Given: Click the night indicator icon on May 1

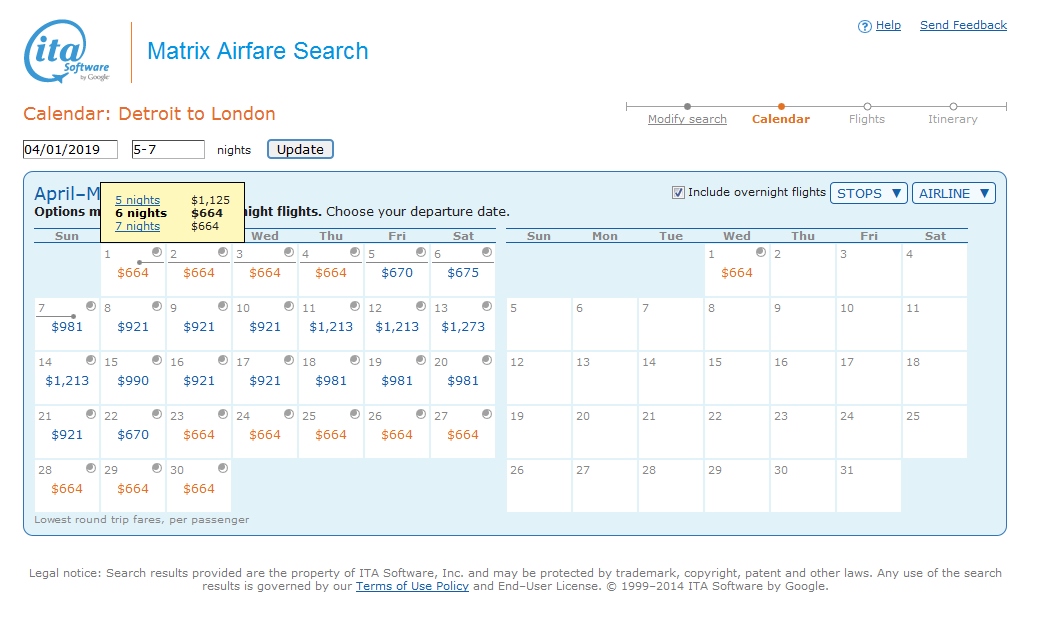Looking at the screenshot, I should pos(761,252).
